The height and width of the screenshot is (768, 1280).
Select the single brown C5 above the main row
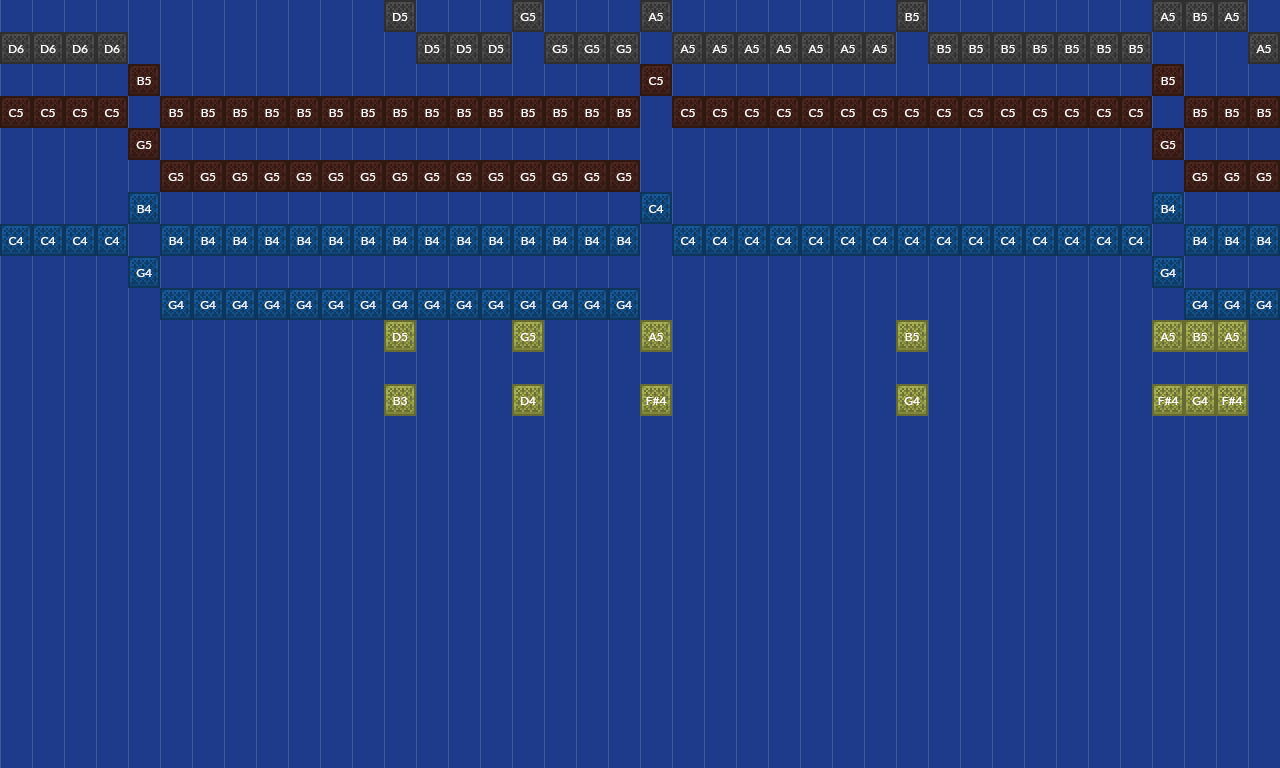[656, 80]
